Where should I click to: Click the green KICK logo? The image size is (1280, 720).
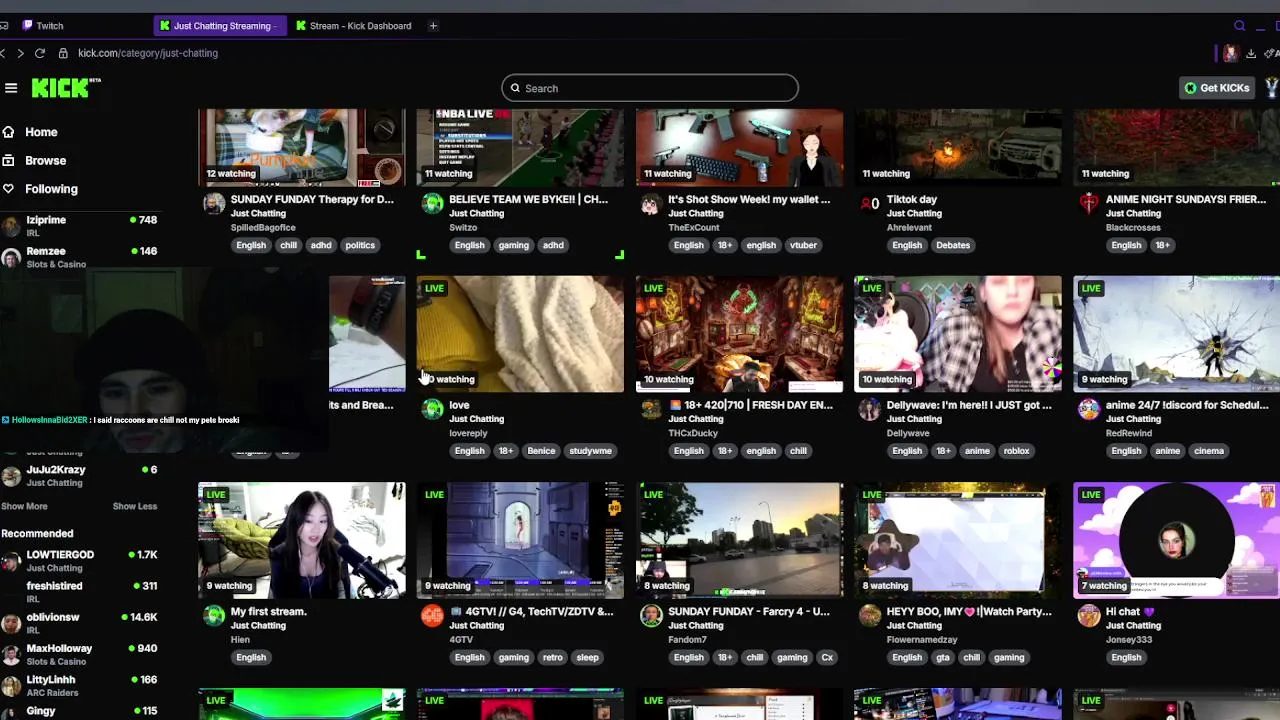65,88
